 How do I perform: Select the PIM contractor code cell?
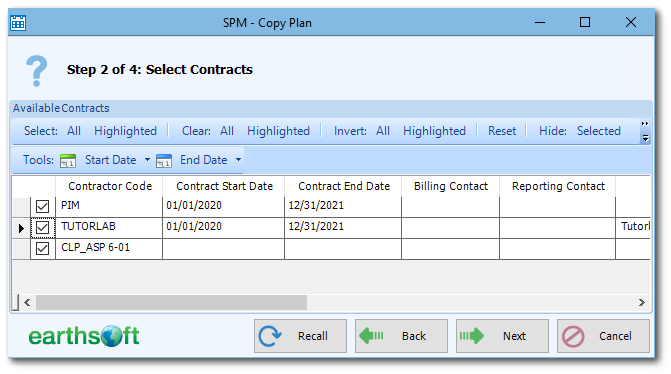[x=109, y=207]
